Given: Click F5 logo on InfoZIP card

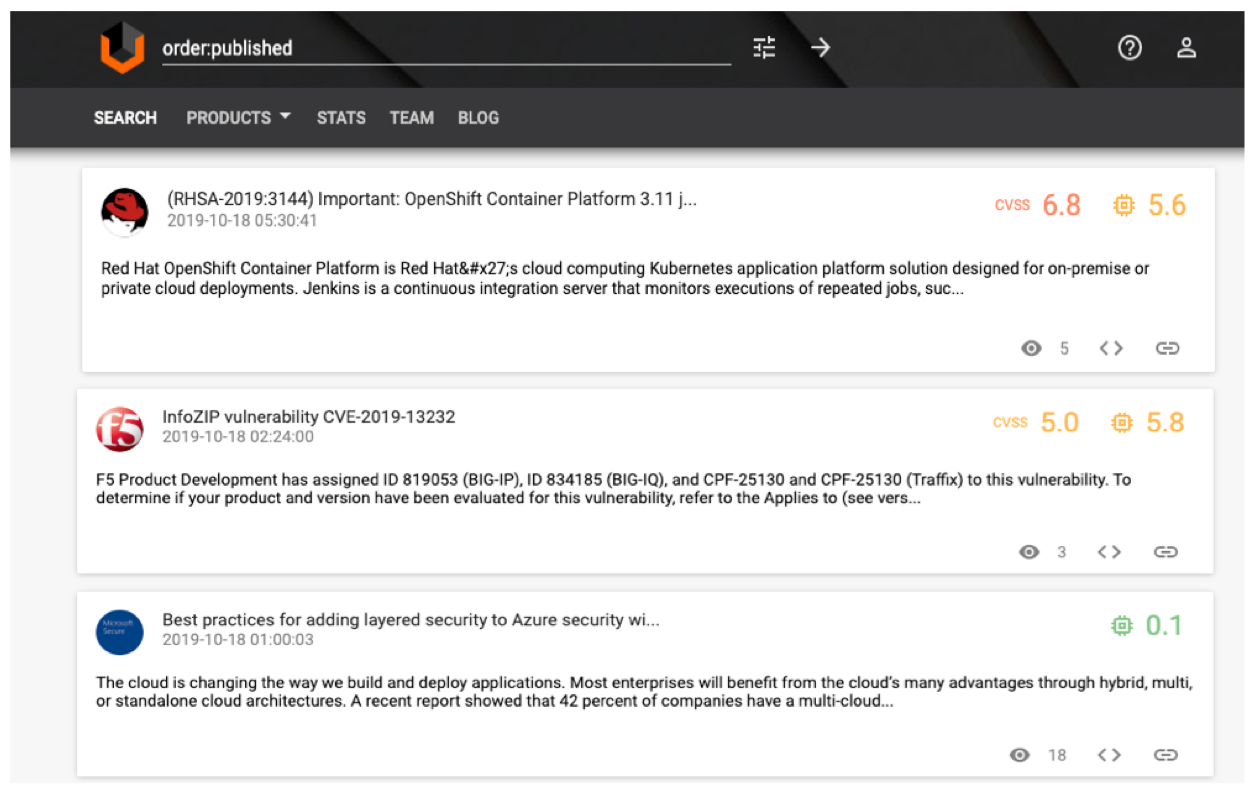Looking at the screenshot, I should click(120, 429).
